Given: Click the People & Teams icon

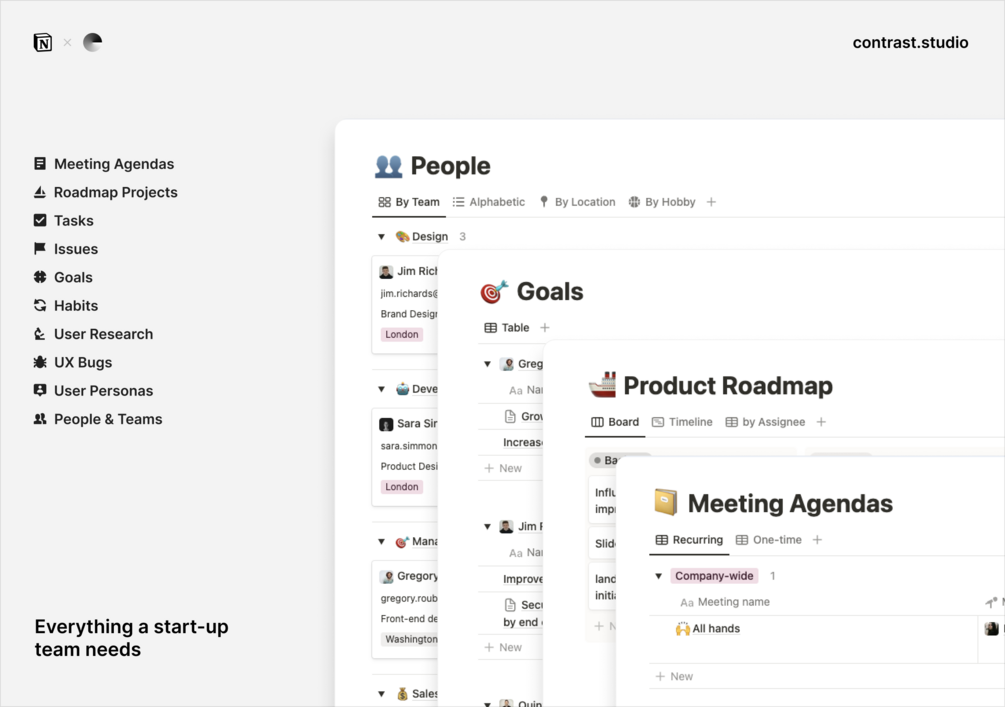Looking at the screenshot, I should 40,419.
